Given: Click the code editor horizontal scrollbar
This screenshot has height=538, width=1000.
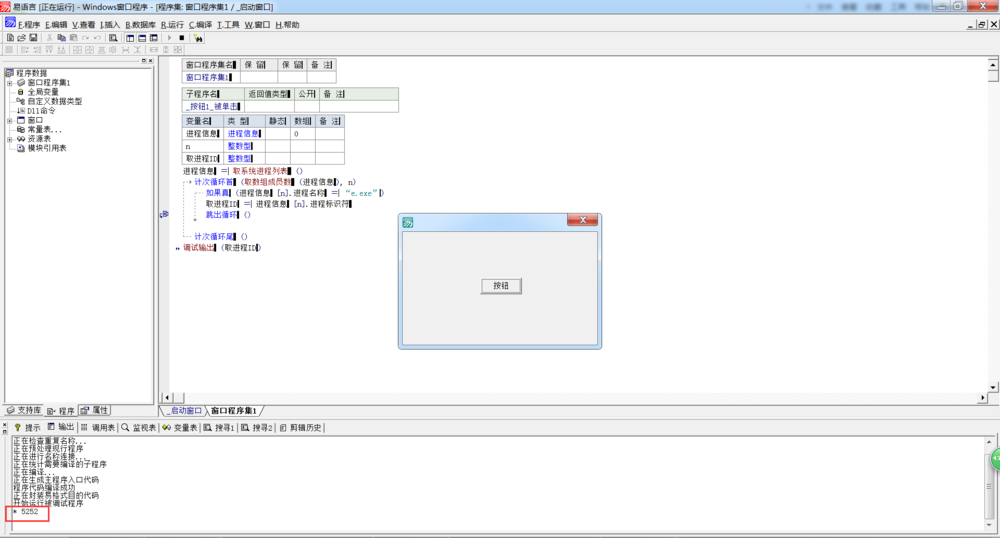Looking at the screenshot, I should (x=575, y=398).
